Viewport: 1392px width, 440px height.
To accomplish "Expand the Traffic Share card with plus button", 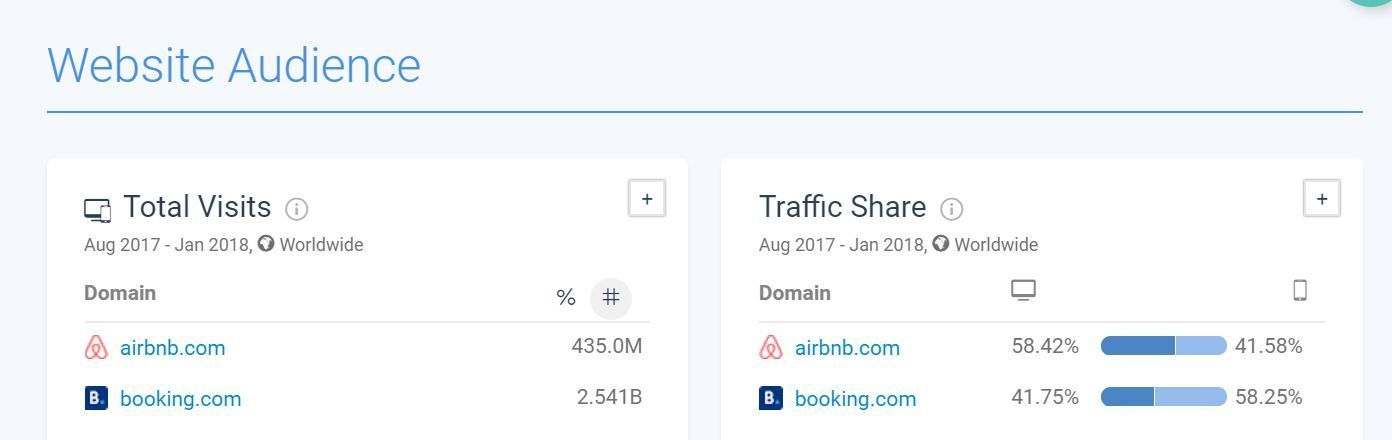I will [x=1322, y=198].
